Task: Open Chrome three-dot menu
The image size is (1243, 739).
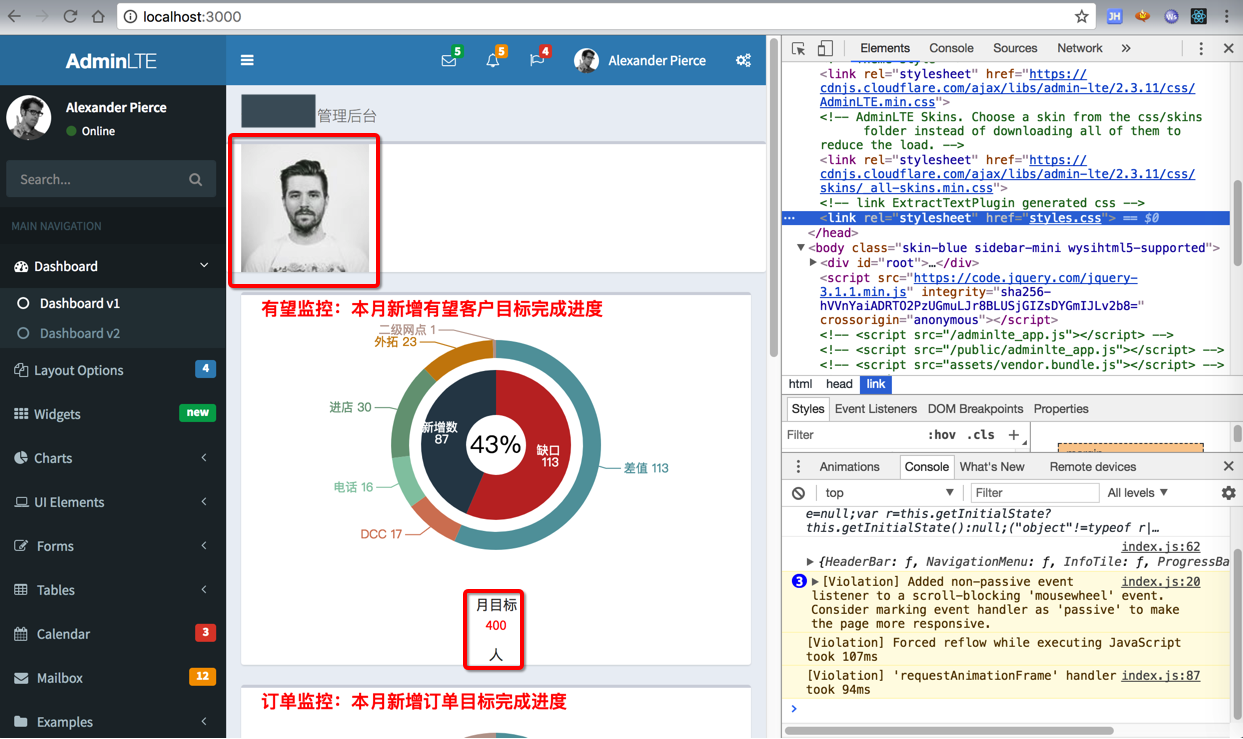Action: (x=1227, y=17)
